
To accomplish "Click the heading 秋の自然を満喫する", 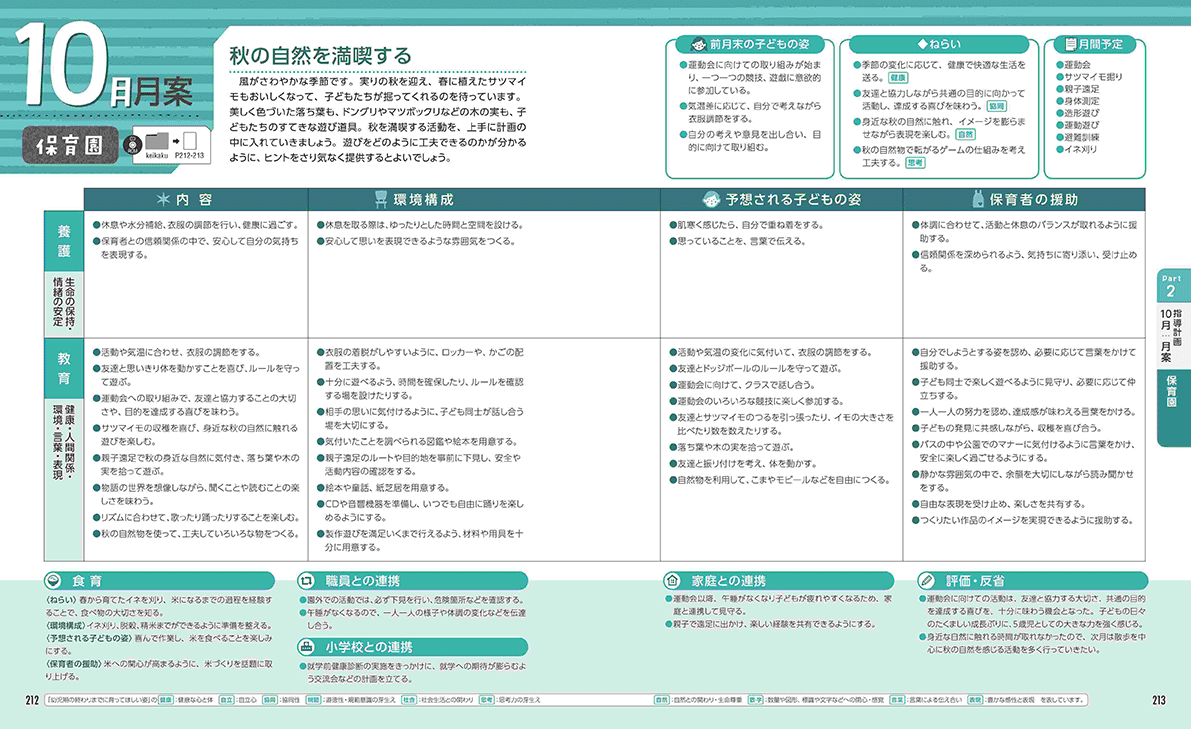I will pyautogui.click(x=321, y=55).
